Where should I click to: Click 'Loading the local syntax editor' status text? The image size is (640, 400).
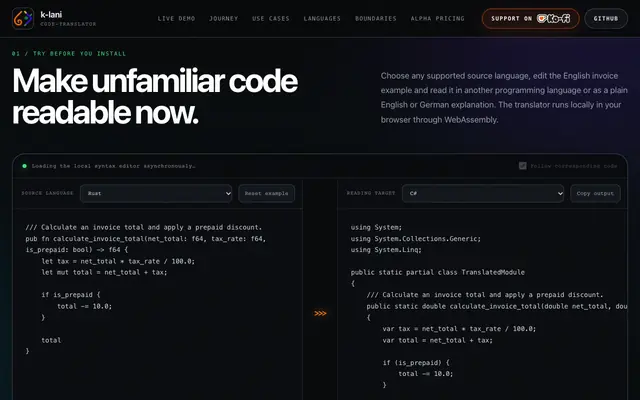click(113, 166)
